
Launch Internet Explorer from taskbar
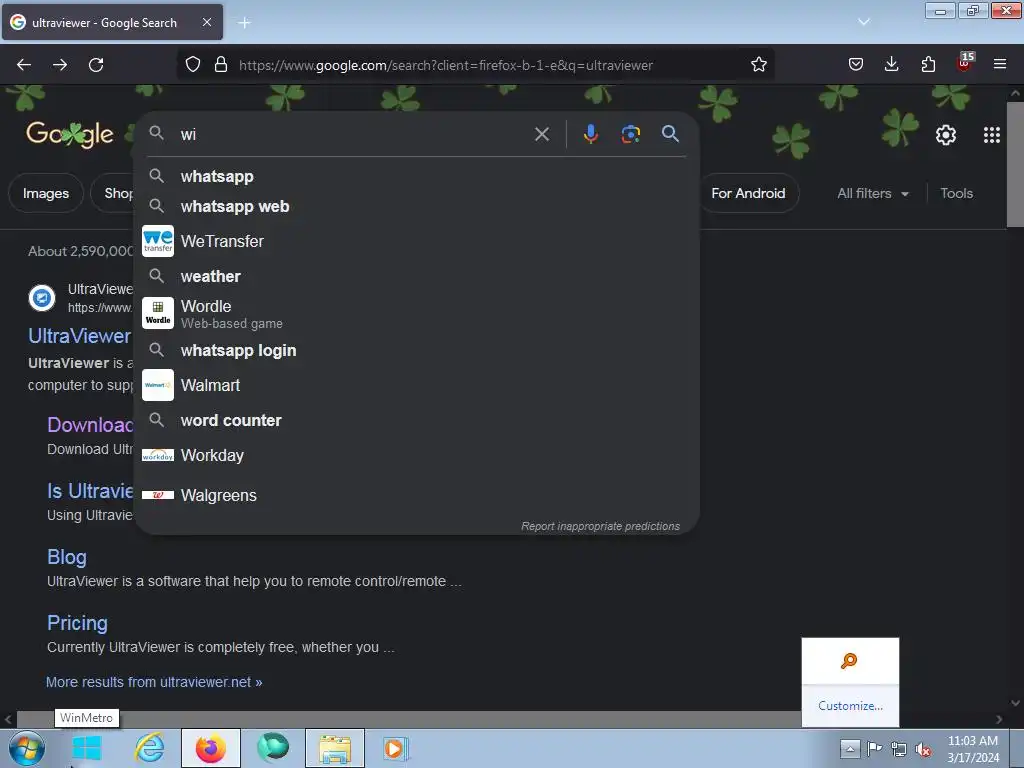[x=149, y=748]
